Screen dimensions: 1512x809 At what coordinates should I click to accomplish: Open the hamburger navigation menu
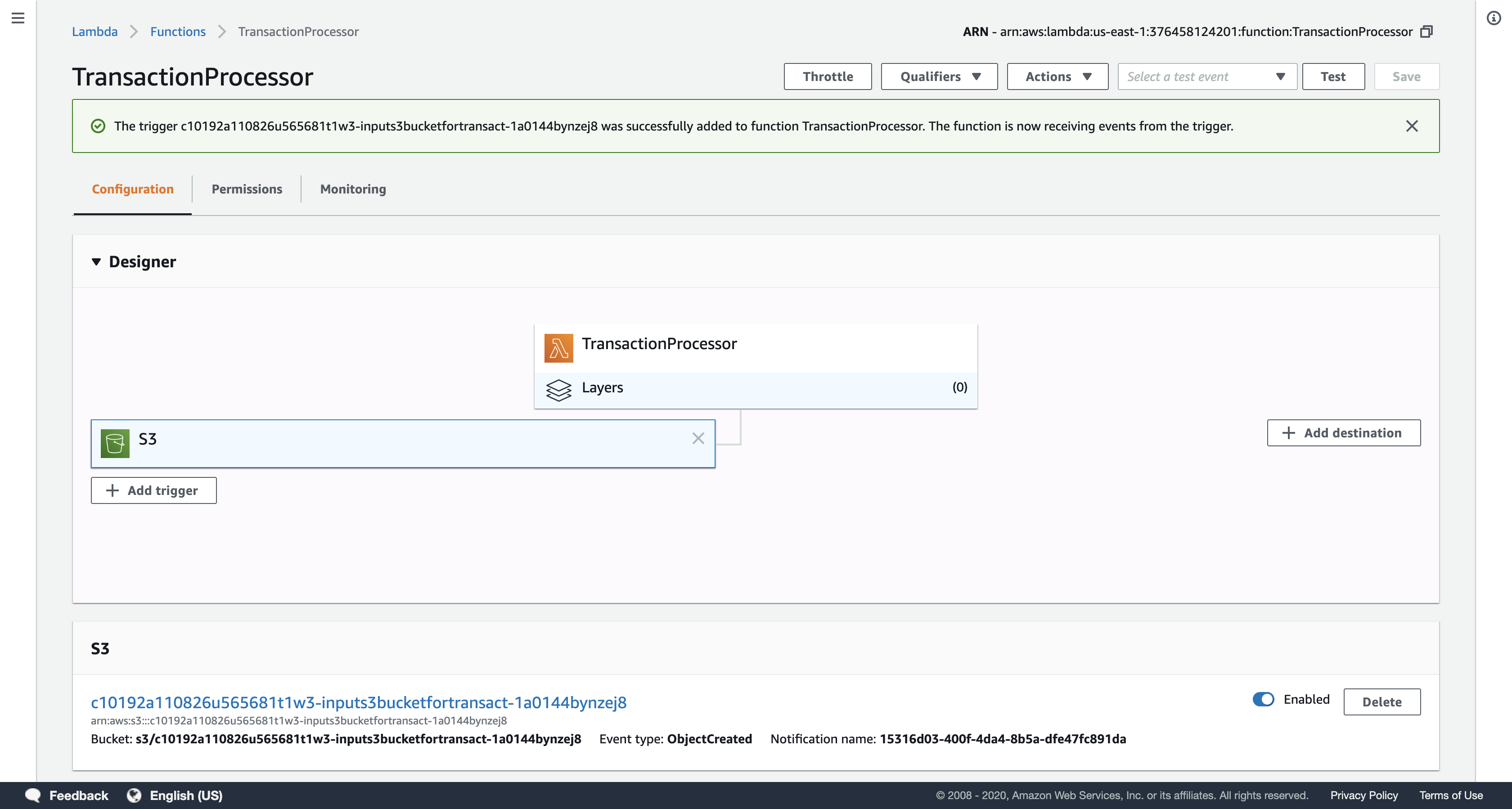click(x=18, y=18)
